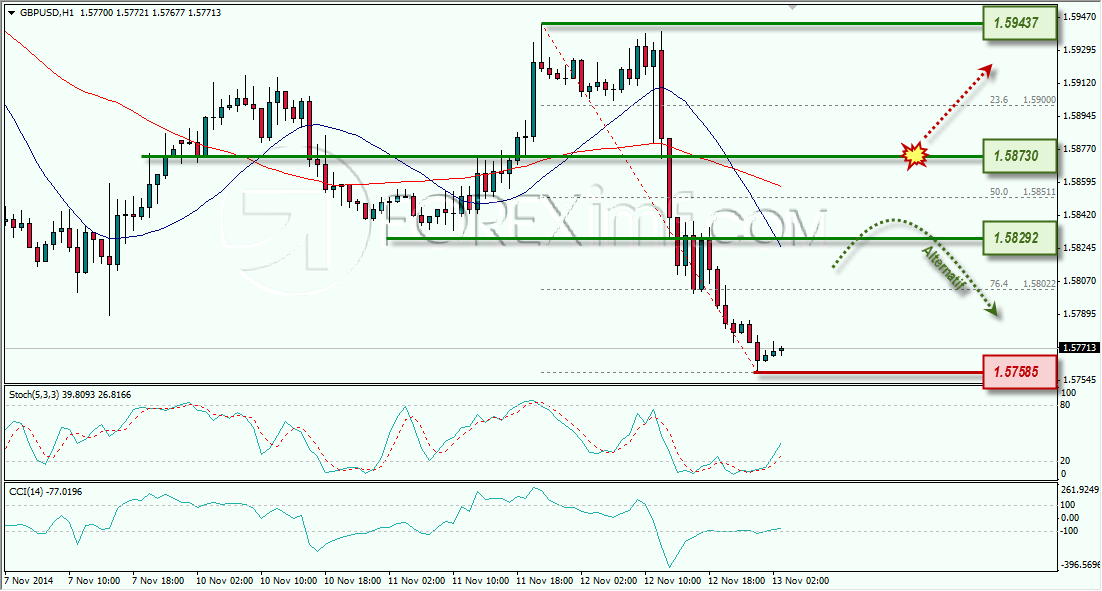Image resolution: width=1102 pixels, height=591 pixels.
Task: Click CCI scale maximum 261.9249
Action: click(1080, 489)
